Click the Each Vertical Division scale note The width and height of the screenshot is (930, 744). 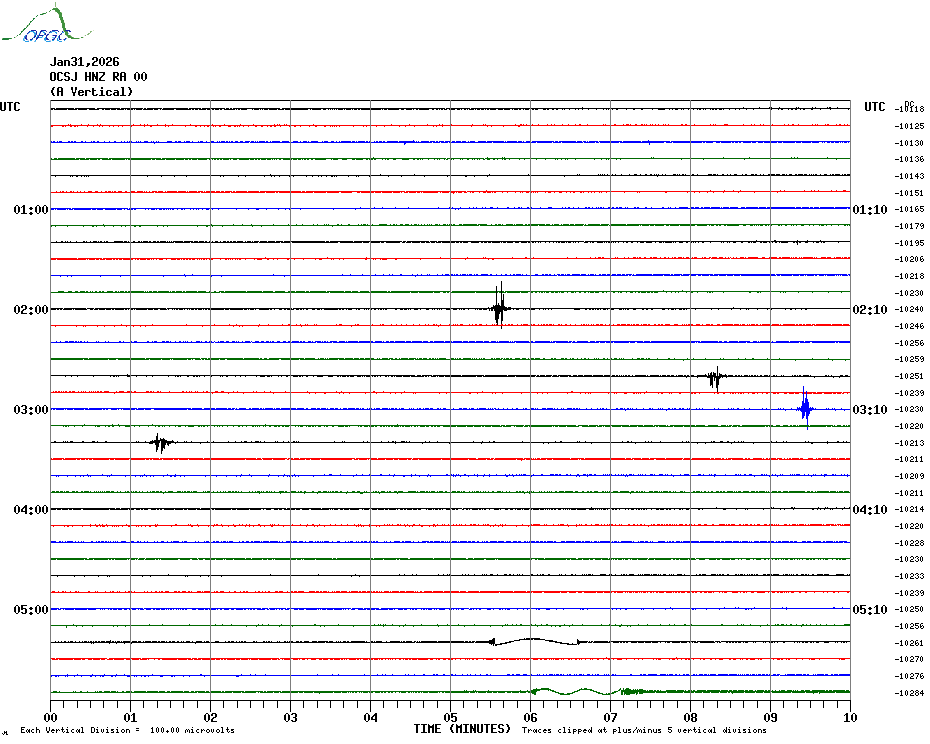tap(128, 730)
